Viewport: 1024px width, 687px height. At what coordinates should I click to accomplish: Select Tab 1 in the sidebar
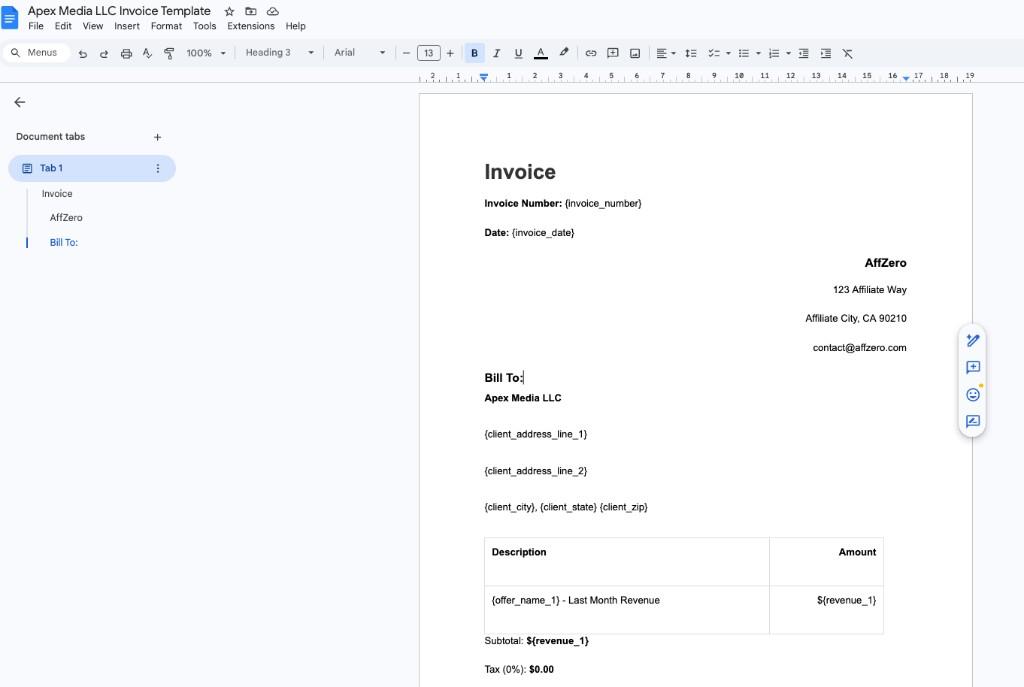point(91,168)
